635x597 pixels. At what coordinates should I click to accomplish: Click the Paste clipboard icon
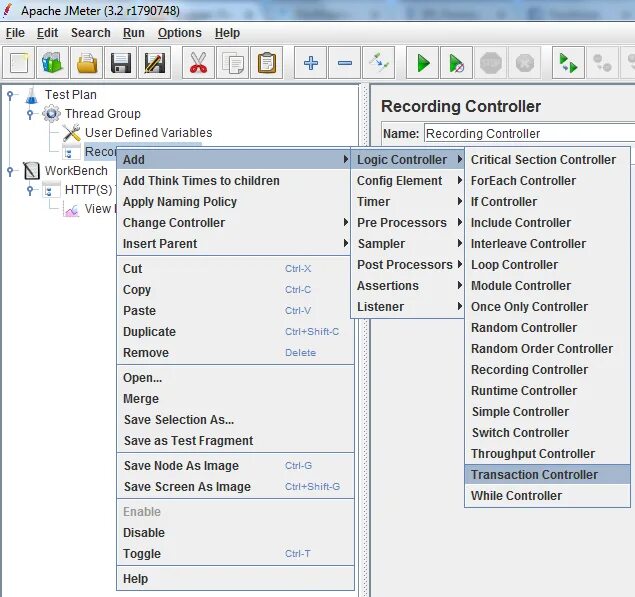tap(266, 63)
